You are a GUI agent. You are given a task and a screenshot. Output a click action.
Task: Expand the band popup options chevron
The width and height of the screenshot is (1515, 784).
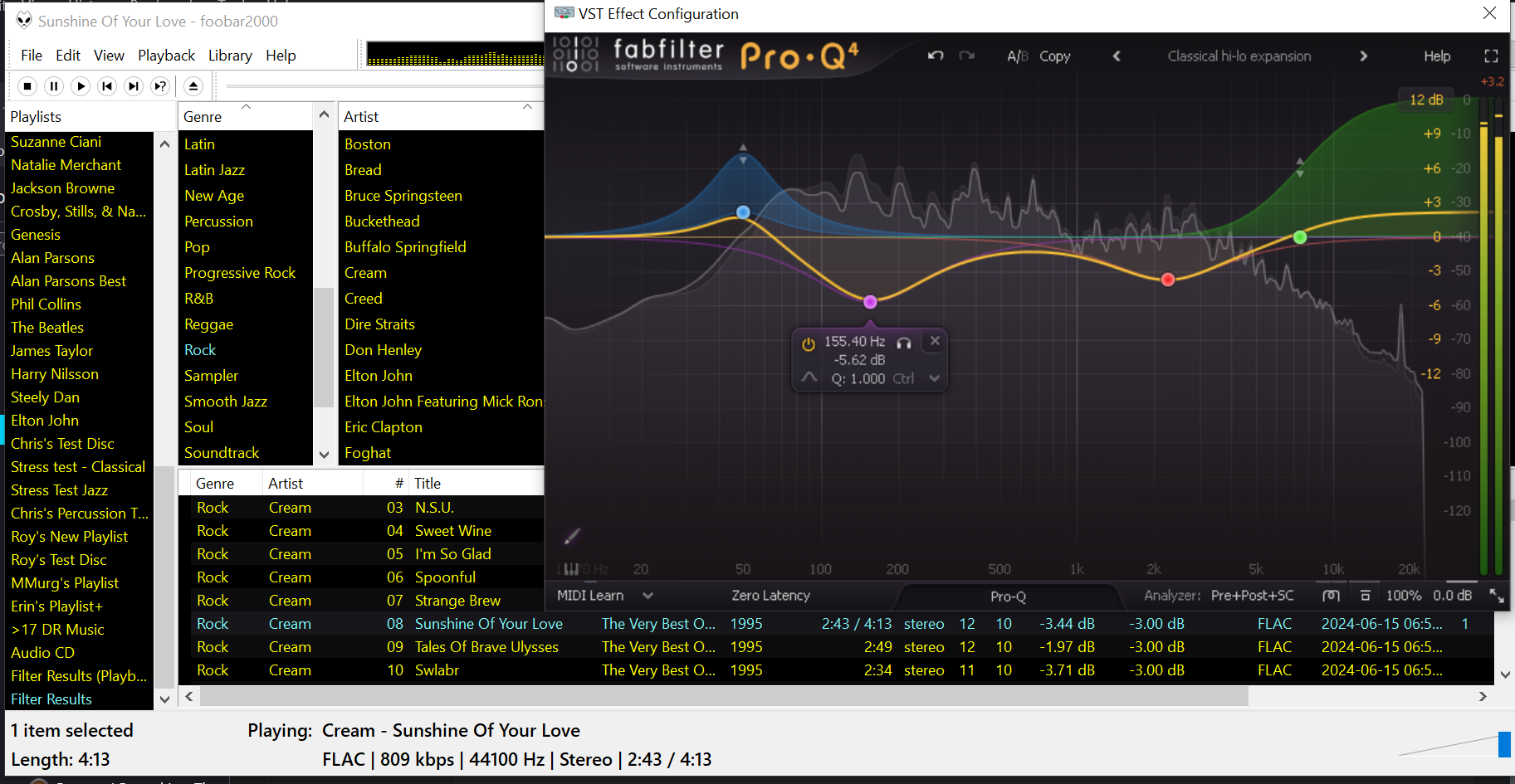[934, 378]
